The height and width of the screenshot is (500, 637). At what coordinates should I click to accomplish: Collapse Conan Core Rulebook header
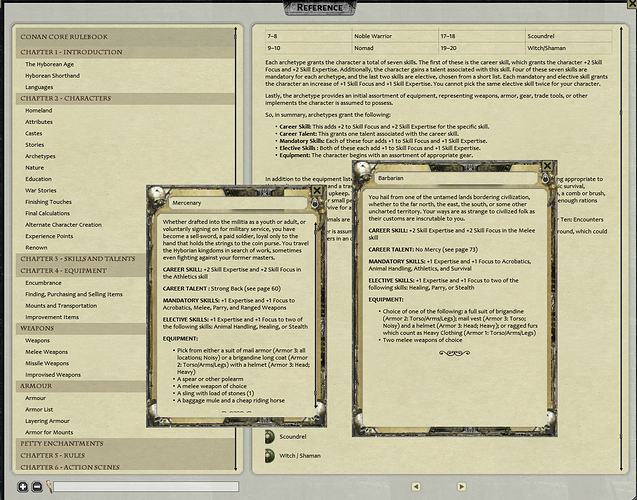coord(125,37)
